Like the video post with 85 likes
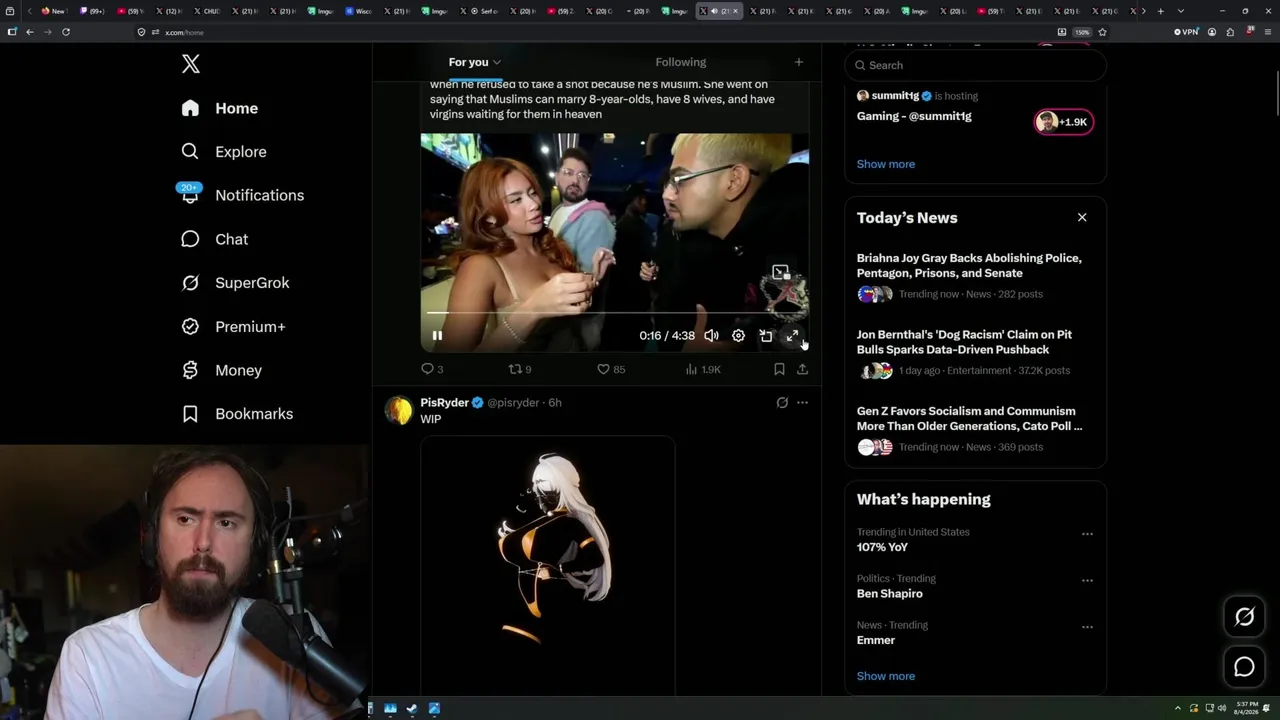Screen dimensions: 1280x720 611,369
